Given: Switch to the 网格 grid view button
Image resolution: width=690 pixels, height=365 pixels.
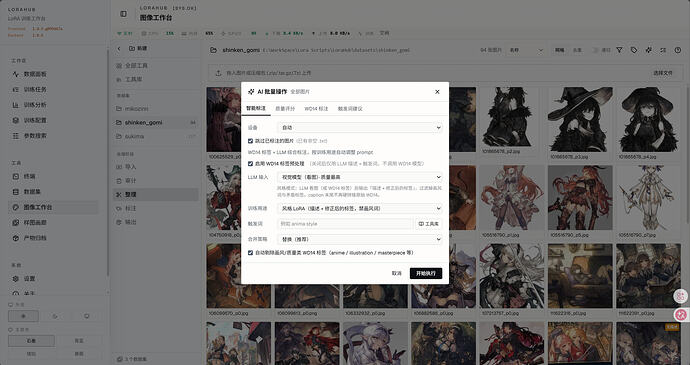Looking at the screenshot, I should tap(559, 50).
